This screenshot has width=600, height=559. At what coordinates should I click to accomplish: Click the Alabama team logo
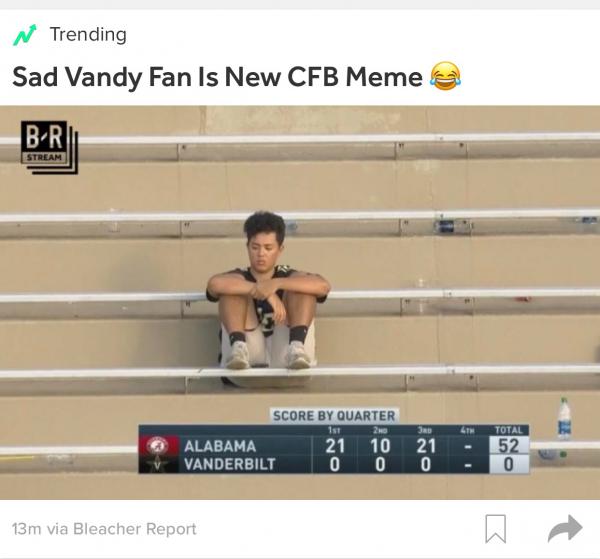click(158, 445)
